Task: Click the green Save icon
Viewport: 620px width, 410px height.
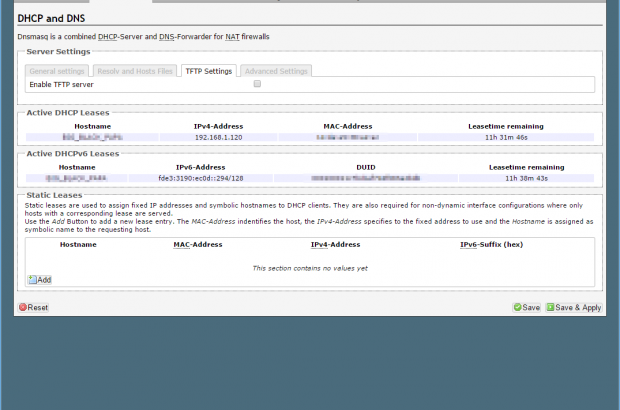Action: coord(517,308)
